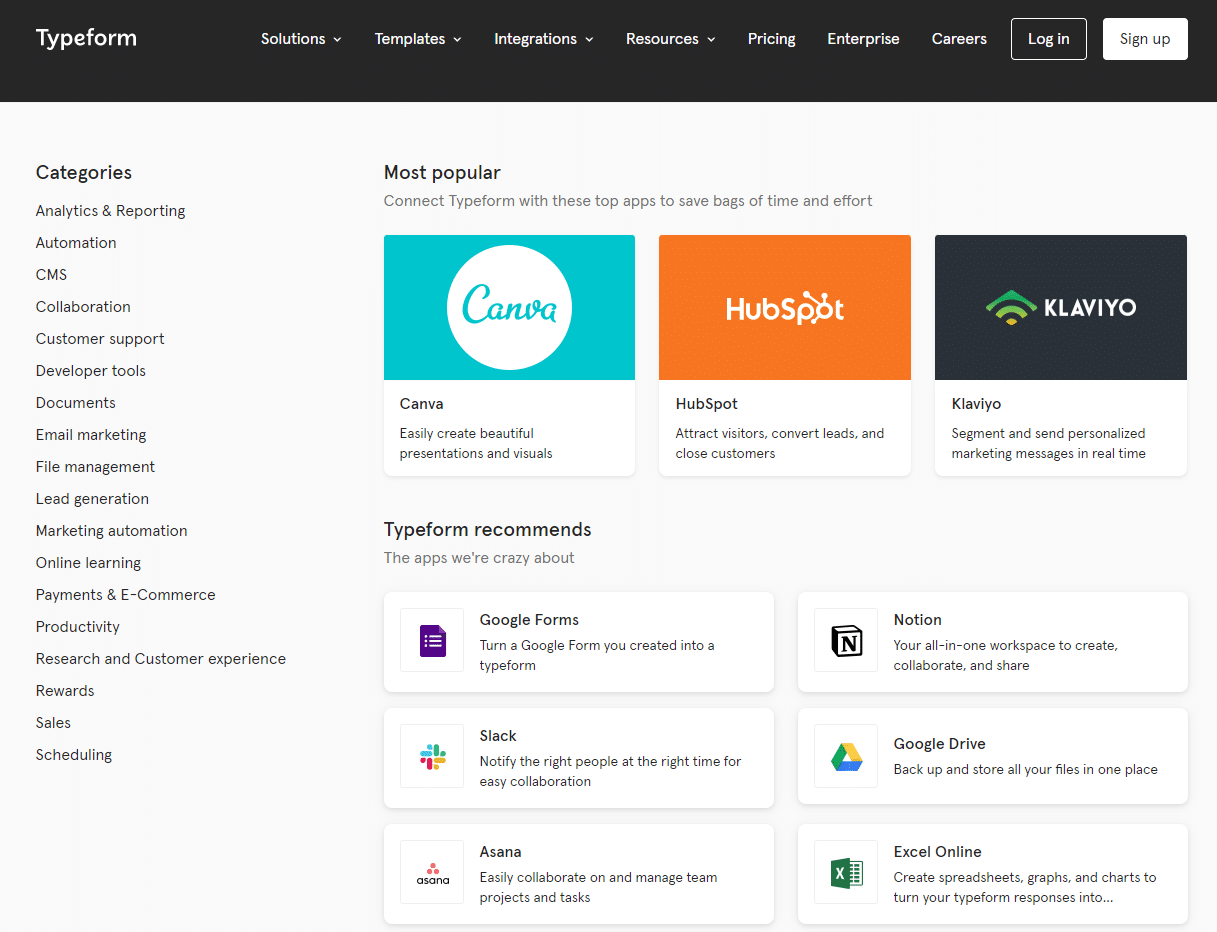1217x932 pixels.
Task: Click 'Attract visitors, convert leads' description
Action: pyautogui.click(x=780, y=444)
